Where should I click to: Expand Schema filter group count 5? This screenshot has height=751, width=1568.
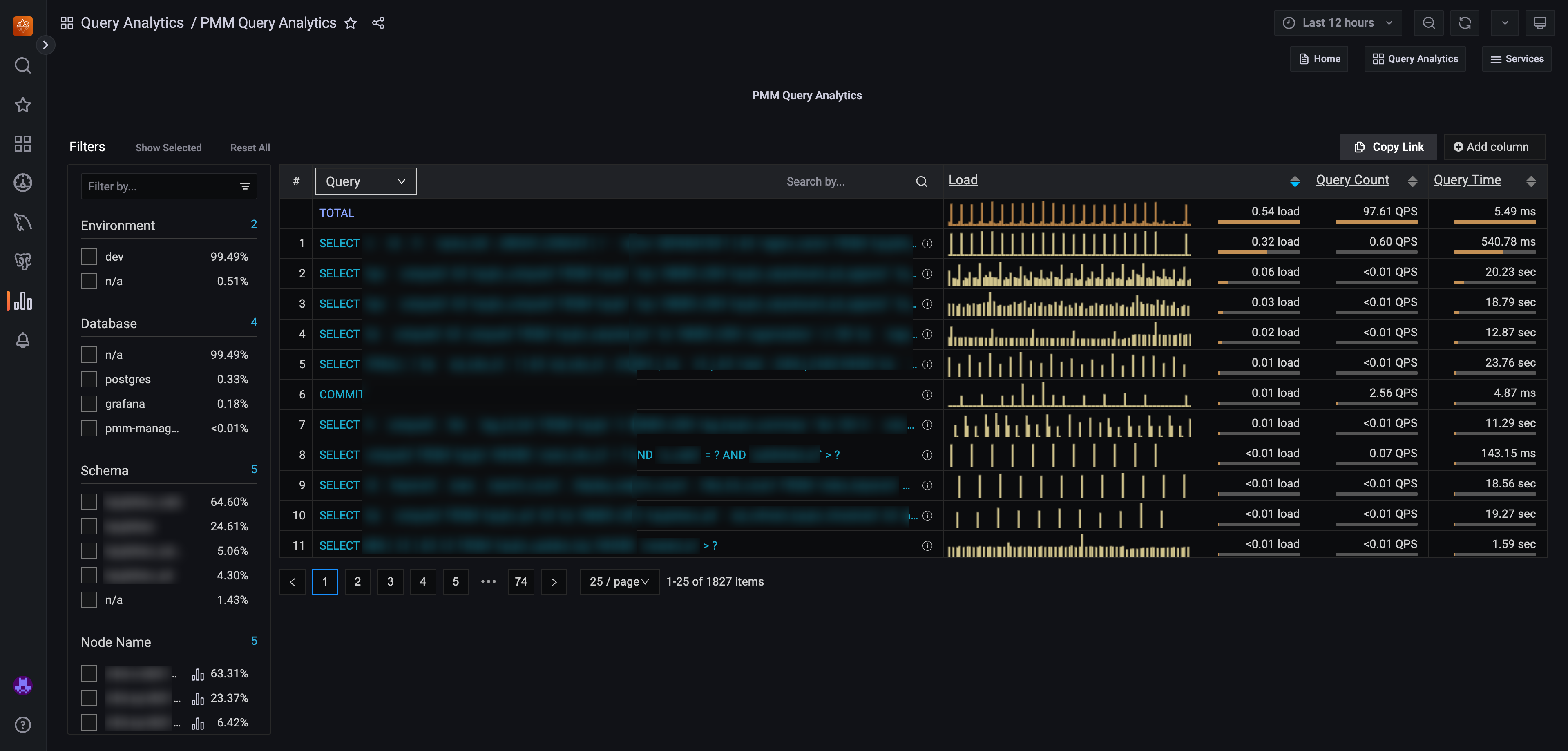[x=254, y=470]
